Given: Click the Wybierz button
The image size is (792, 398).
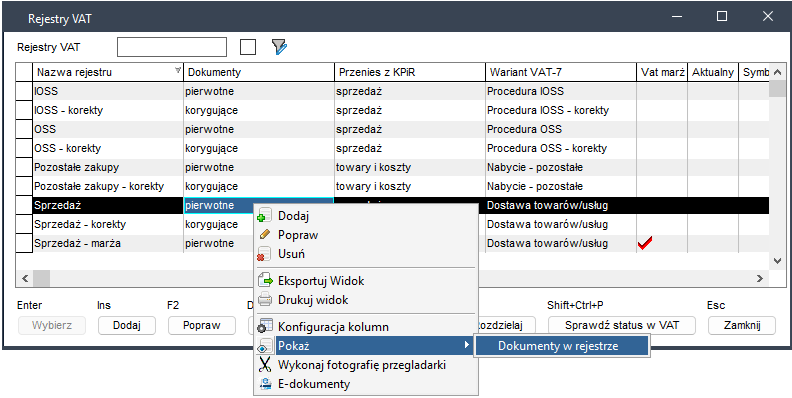Looking at the screenshot, I should 52,325.
